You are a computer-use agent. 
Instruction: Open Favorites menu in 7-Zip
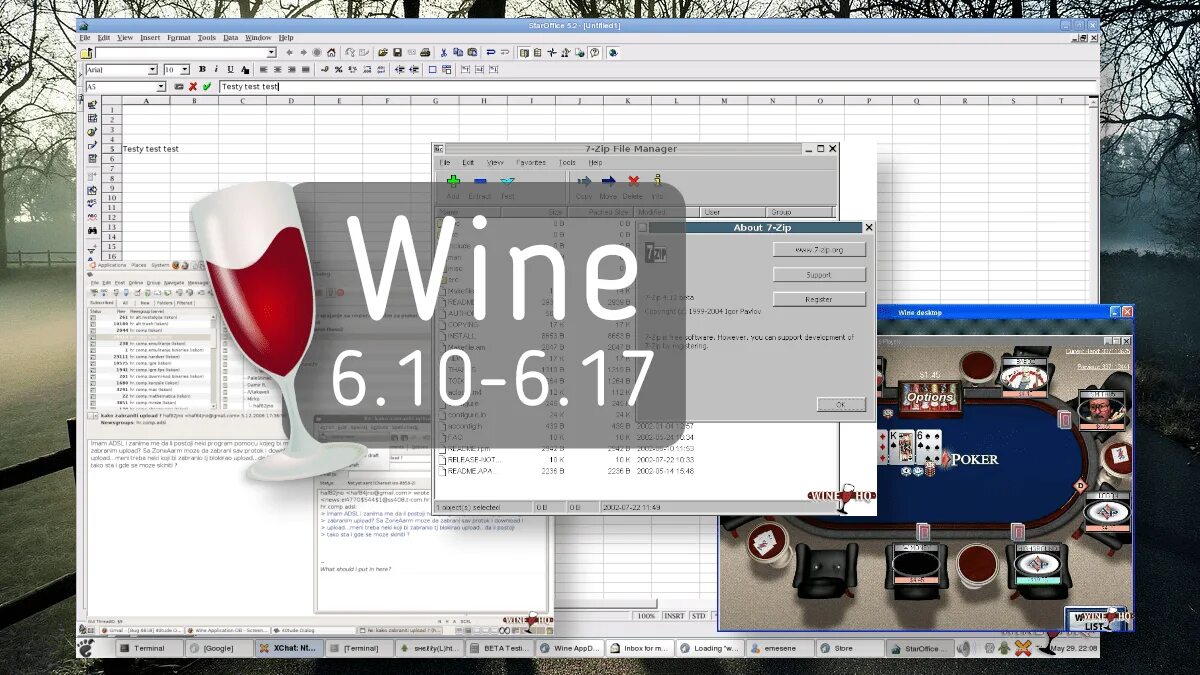click(x=531, y=162)
